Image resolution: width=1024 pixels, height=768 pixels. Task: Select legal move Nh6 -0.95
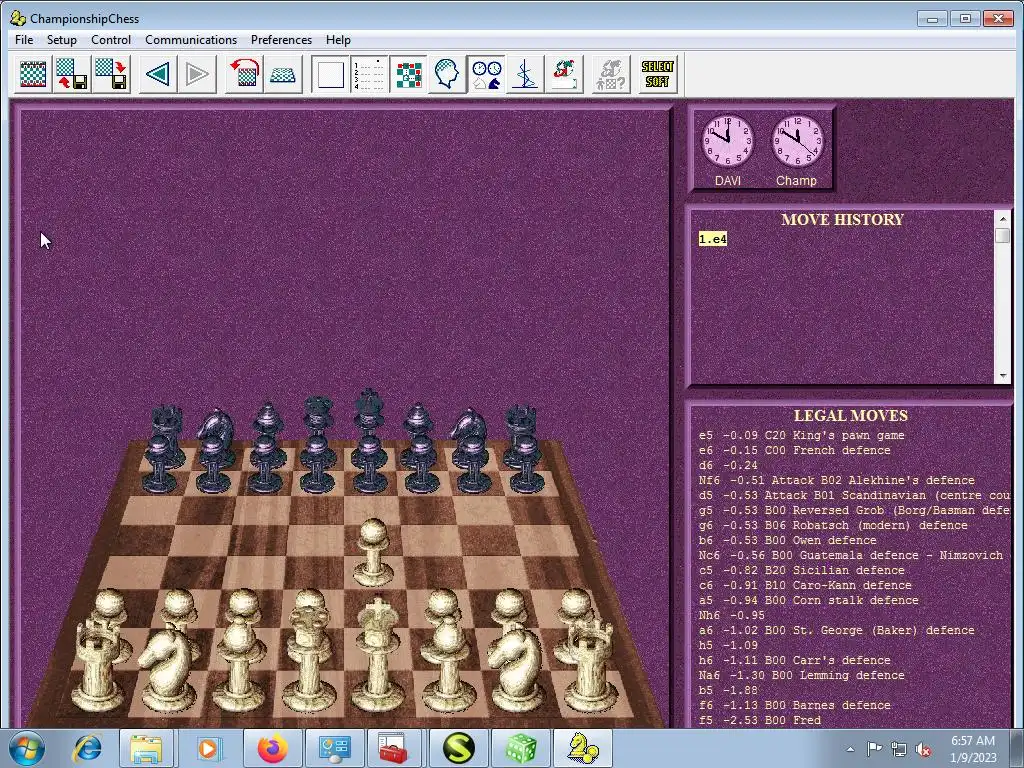[731, 616]
